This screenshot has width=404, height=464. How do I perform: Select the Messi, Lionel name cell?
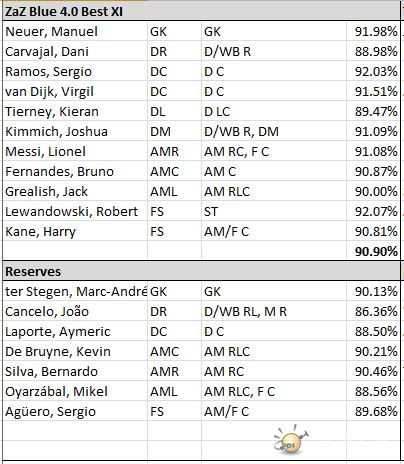[x=75, y=152]
